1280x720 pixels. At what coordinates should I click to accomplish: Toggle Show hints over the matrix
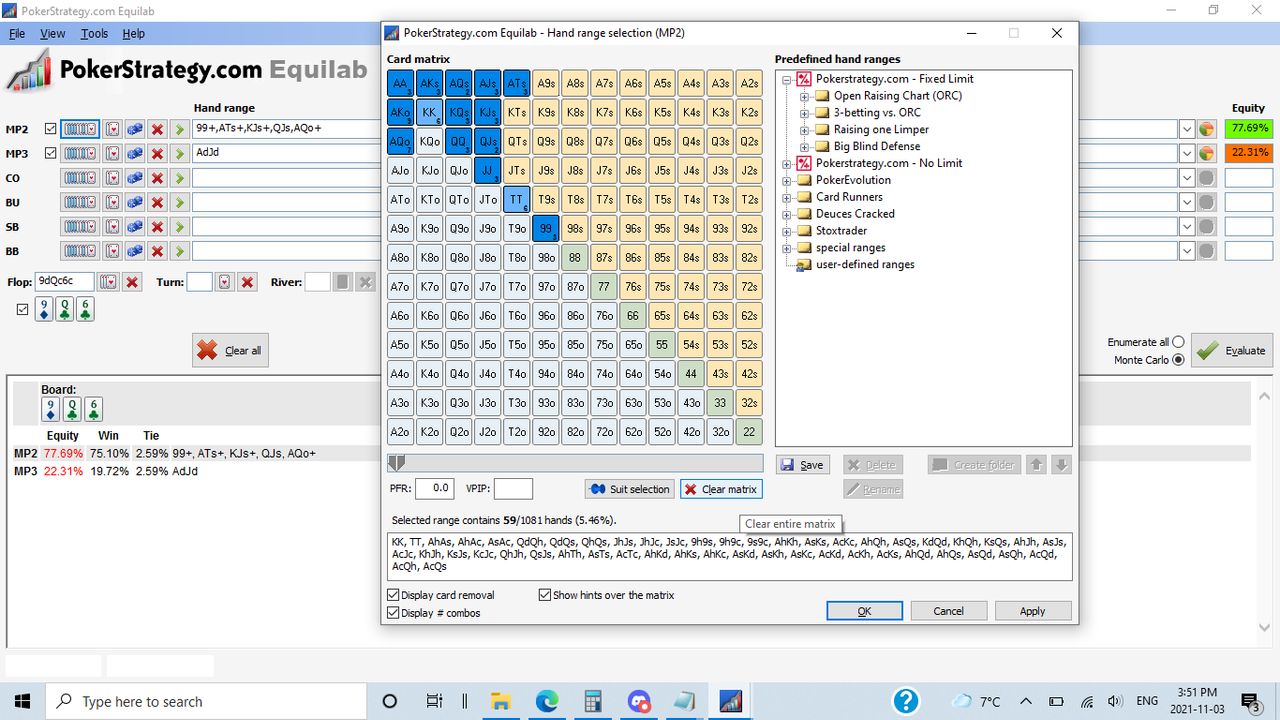point(545,595)
